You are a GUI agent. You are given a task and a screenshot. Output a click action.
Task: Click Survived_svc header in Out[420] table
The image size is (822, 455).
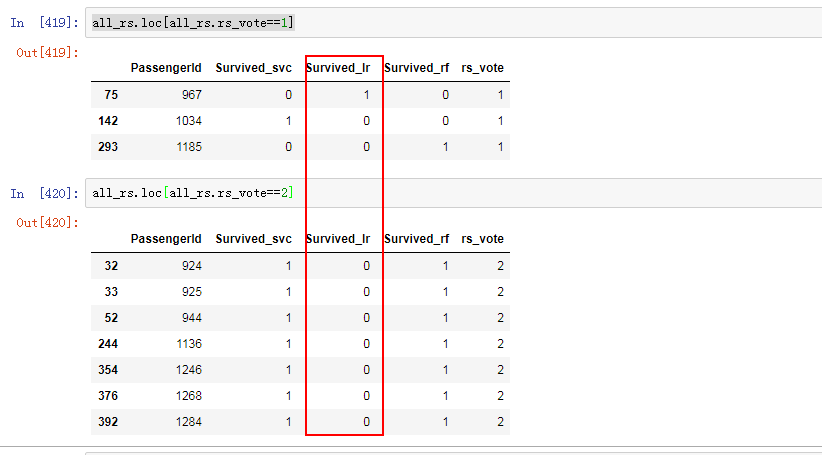pos(254,239)
